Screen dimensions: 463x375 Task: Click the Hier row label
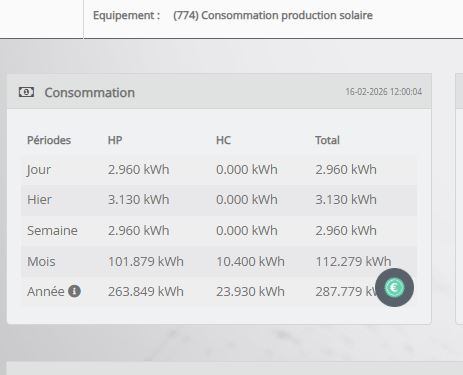coord(39,200)
